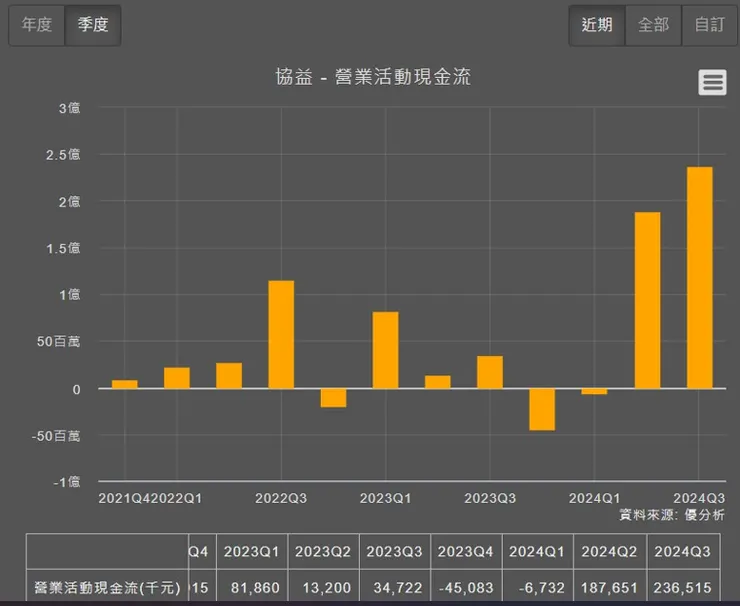
Task: Choose the 近期 (recent) range tab
Action: click(x=597, y=25)
